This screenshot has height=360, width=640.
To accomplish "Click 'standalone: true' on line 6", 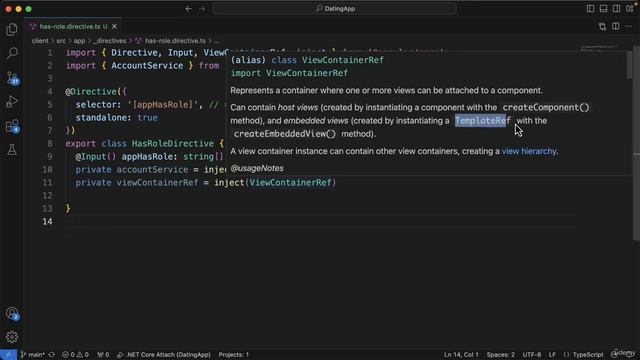I will (x=116, y=118).
